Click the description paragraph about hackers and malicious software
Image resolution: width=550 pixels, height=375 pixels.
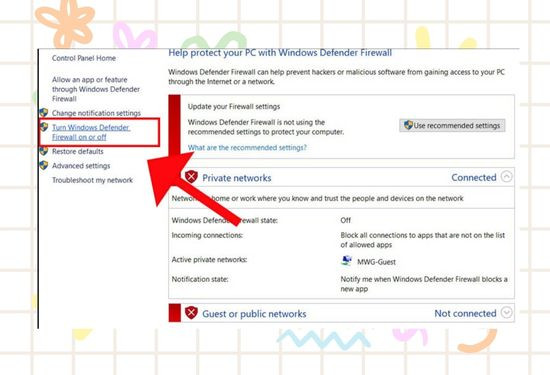click(x=336, y=77)
